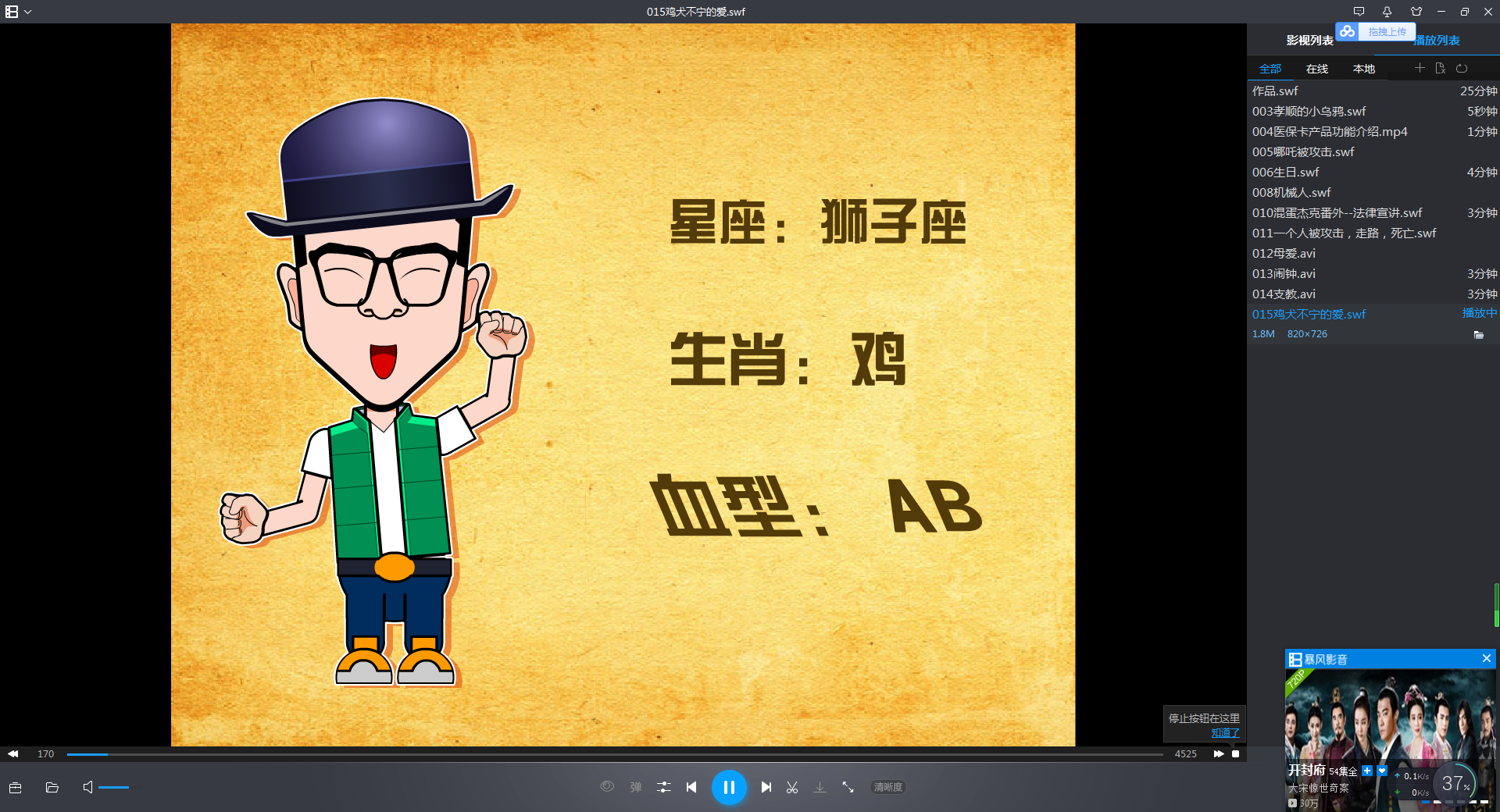
Task: Select 013闹钟.avi in playlist
Action: point(1373,273)
